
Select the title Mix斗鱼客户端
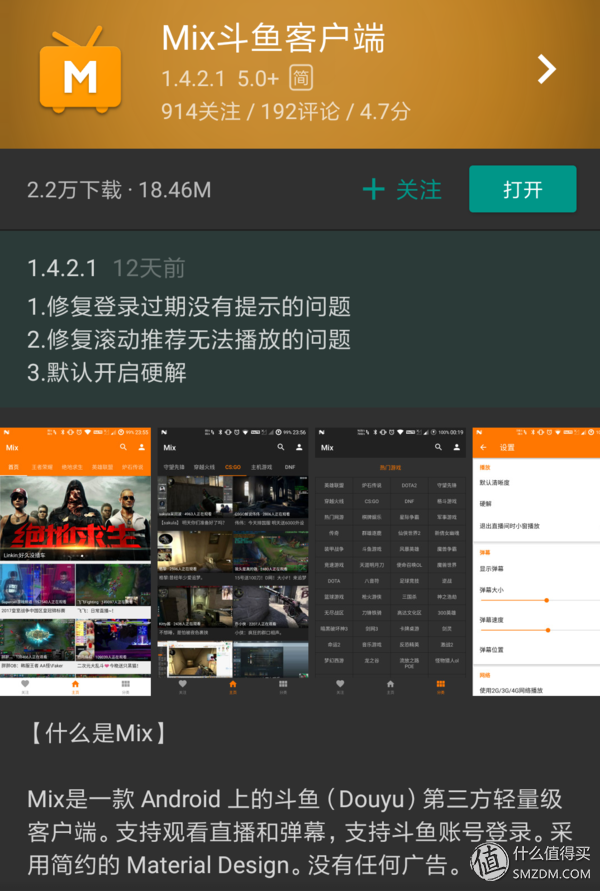[x=273, y=38]
